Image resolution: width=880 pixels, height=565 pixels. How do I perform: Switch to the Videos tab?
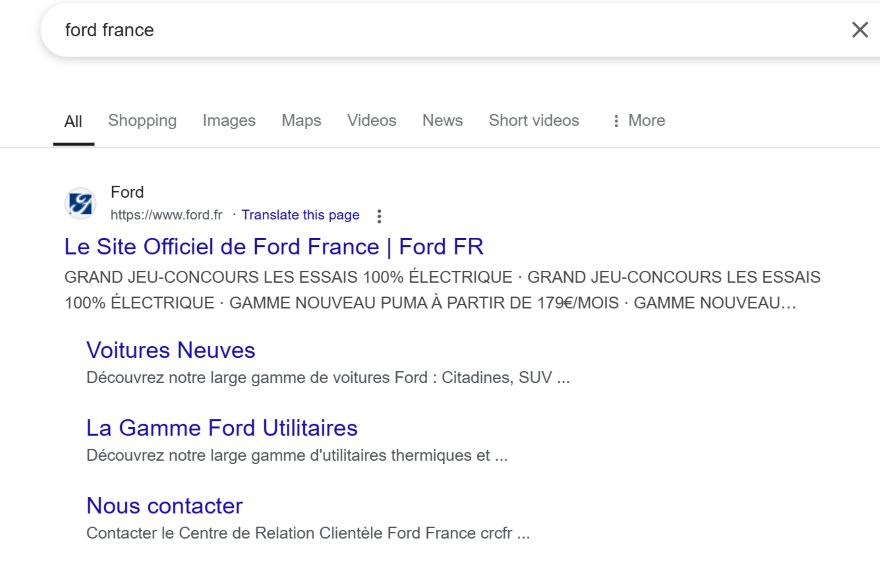372,121
